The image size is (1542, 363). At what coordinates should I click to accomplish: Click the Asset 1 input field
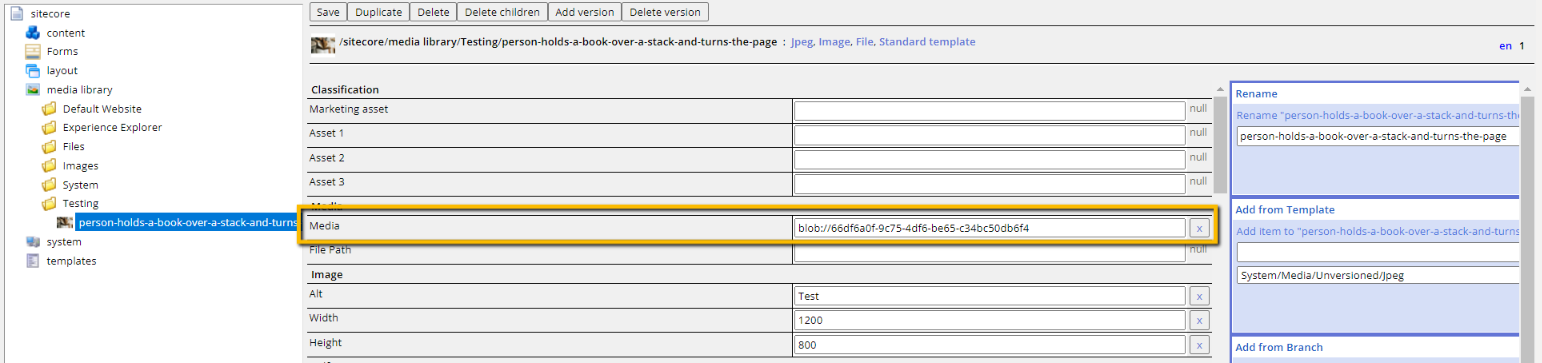(990, 135)
